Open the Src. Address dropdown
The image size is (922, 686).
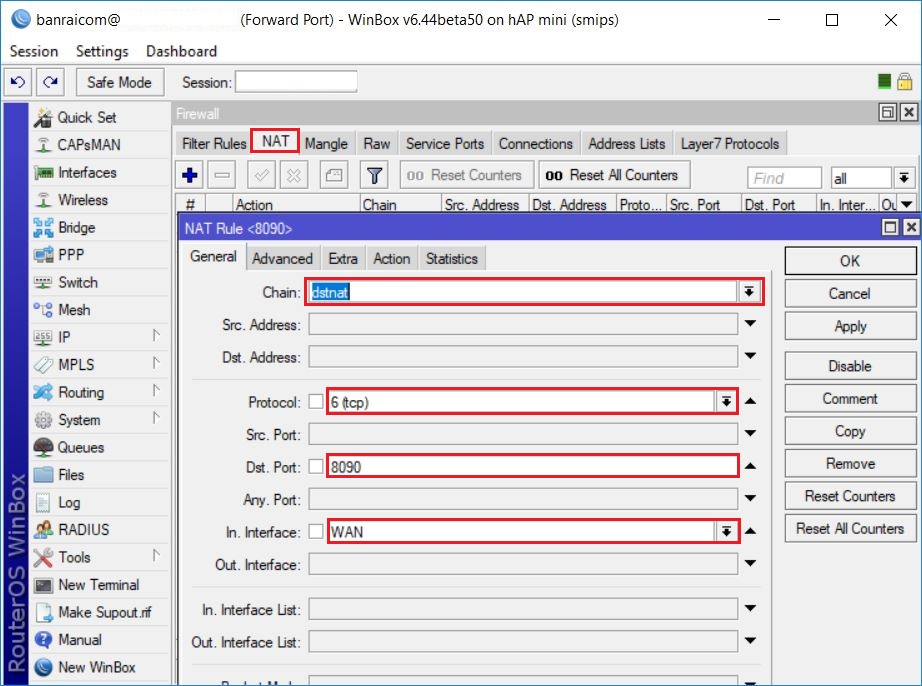tap(750, 323)
